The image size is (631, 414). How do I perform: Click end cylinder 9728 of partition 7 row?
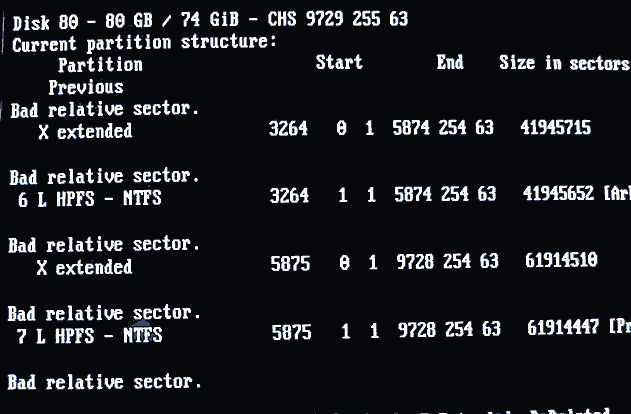tap(417, 330)
